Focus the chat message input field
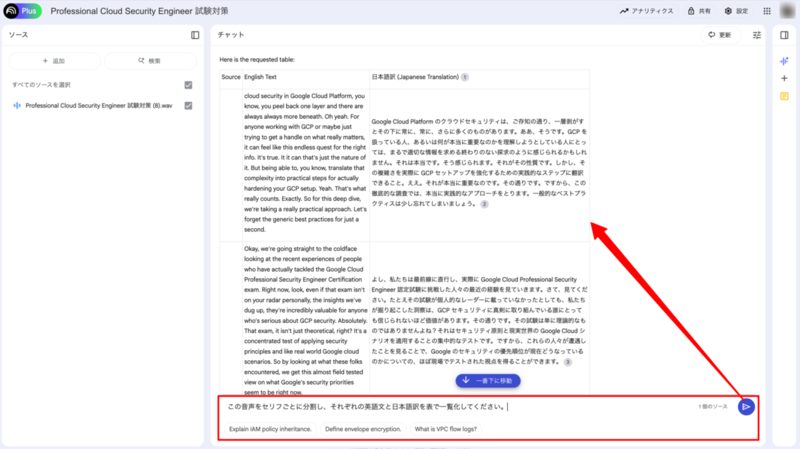The image size is (800, 449). [x=457, y=407]
